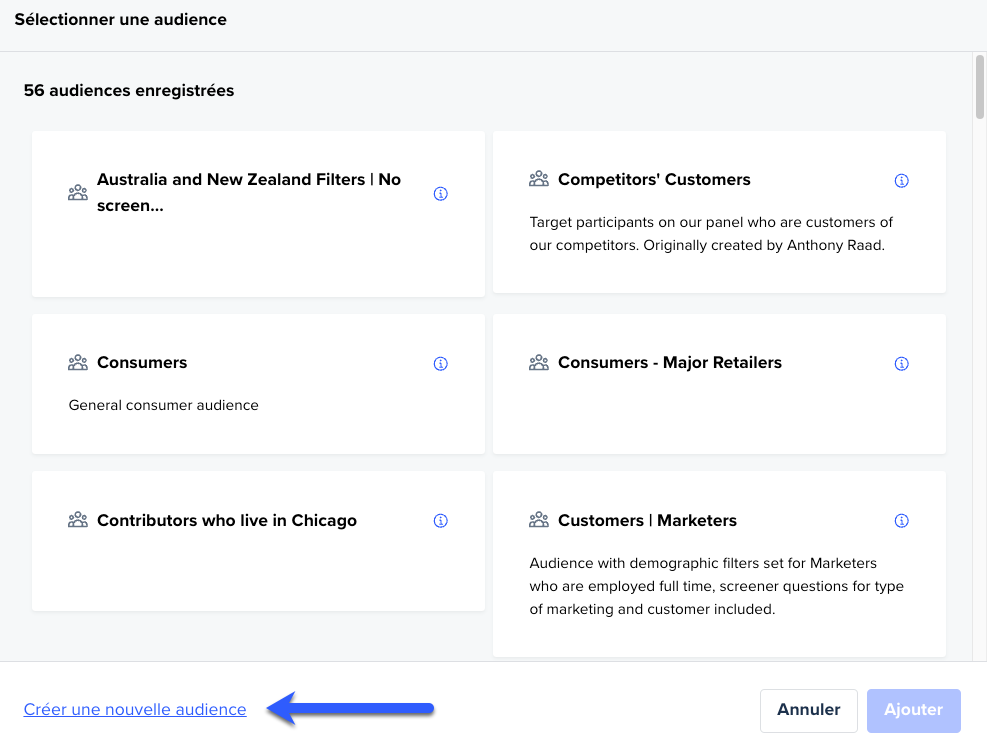987x753 pixels.
Task: Click info icon for Contributors who live in Chicago
Action: click(440, 521)
